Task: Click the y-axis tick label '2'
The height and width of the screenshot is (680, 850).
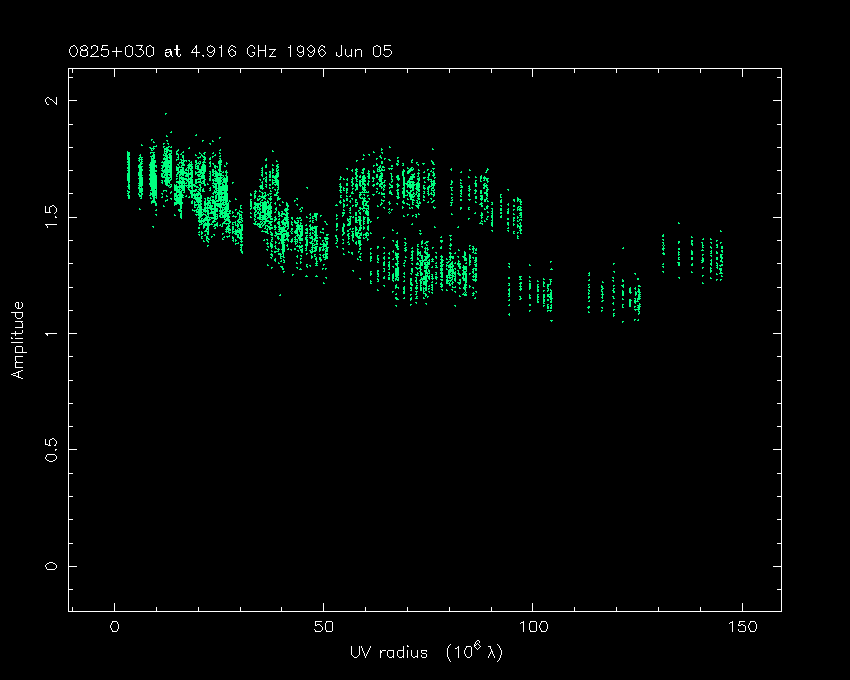Action: [55, 101]
